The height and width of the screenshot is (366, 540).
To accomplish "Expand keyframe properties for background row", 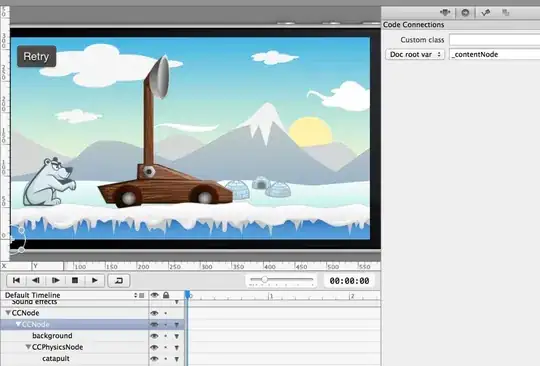I will (x=177, y=336).
